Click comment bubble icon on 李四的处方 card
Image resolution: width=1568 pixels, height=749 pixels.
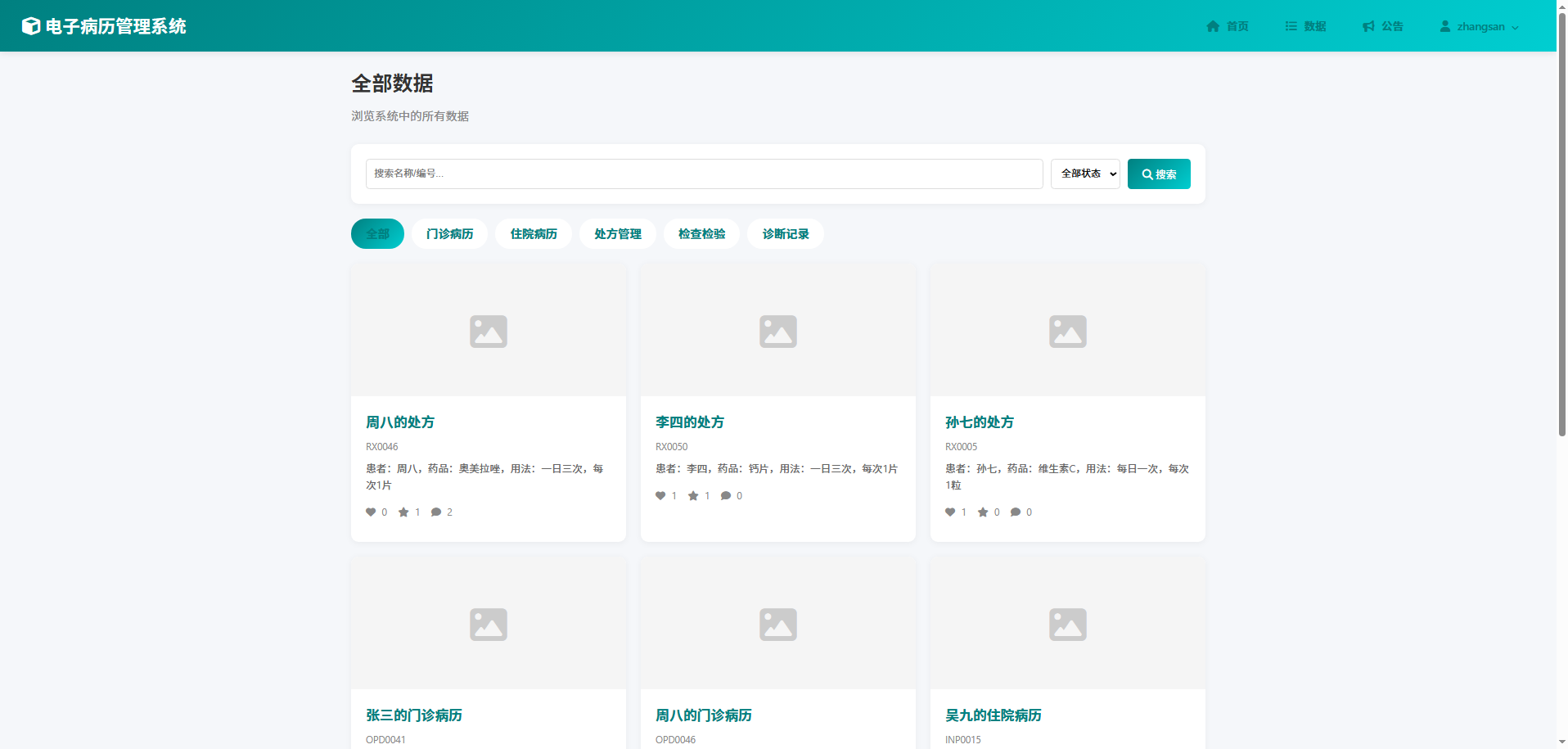click(x=726, y=496)
